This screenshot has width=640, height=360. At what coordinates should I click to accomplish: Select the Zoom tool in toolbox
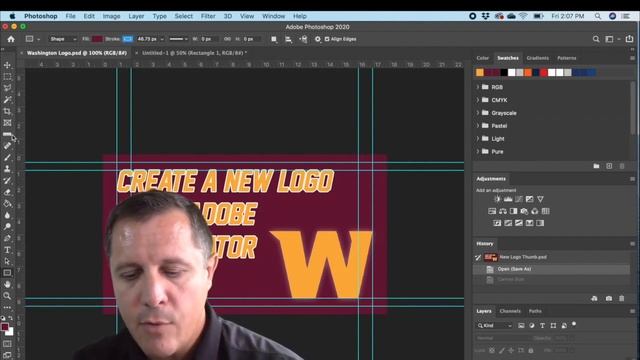(7, 296)
